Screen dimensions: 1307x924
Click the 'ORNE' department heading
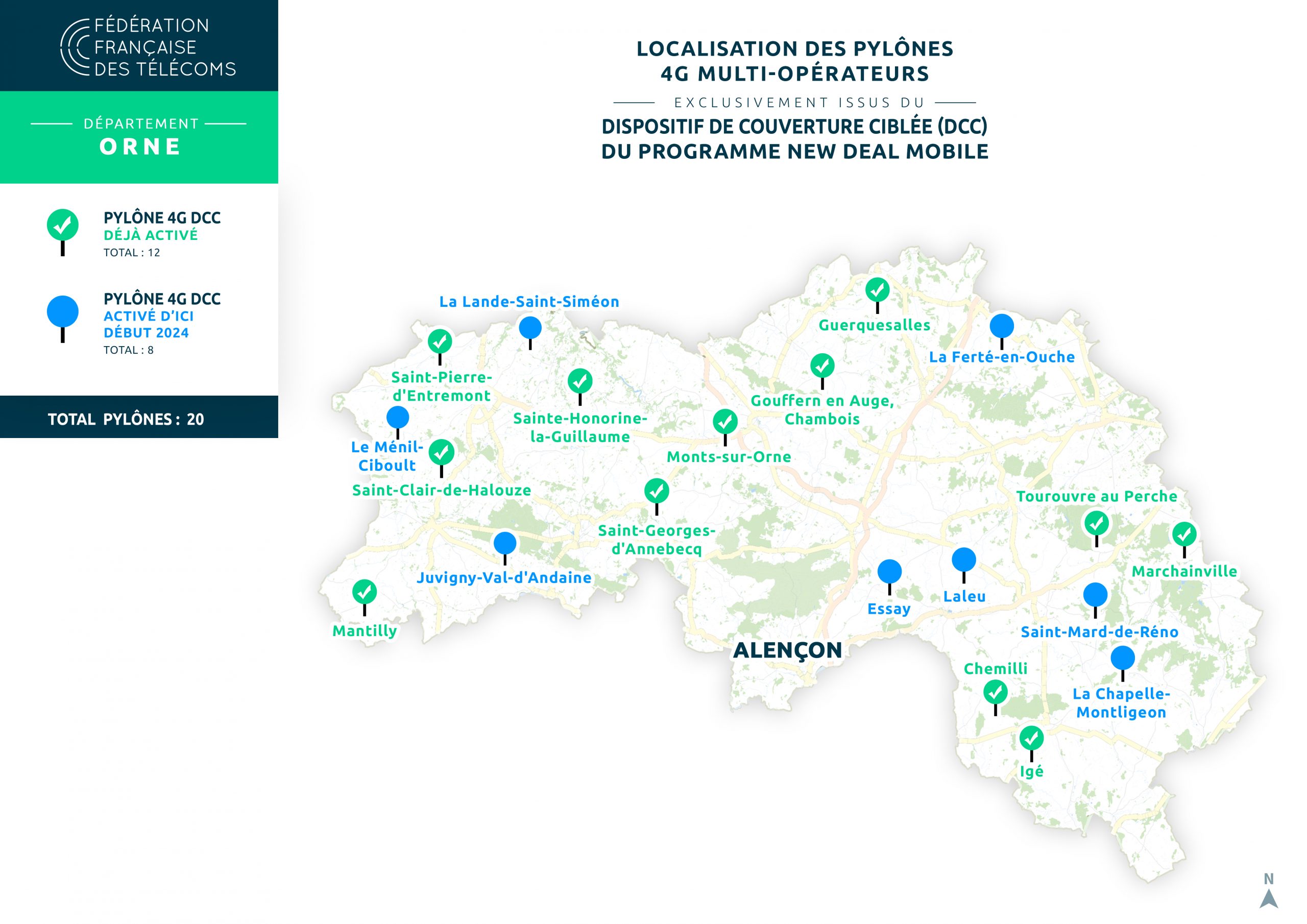140,147
